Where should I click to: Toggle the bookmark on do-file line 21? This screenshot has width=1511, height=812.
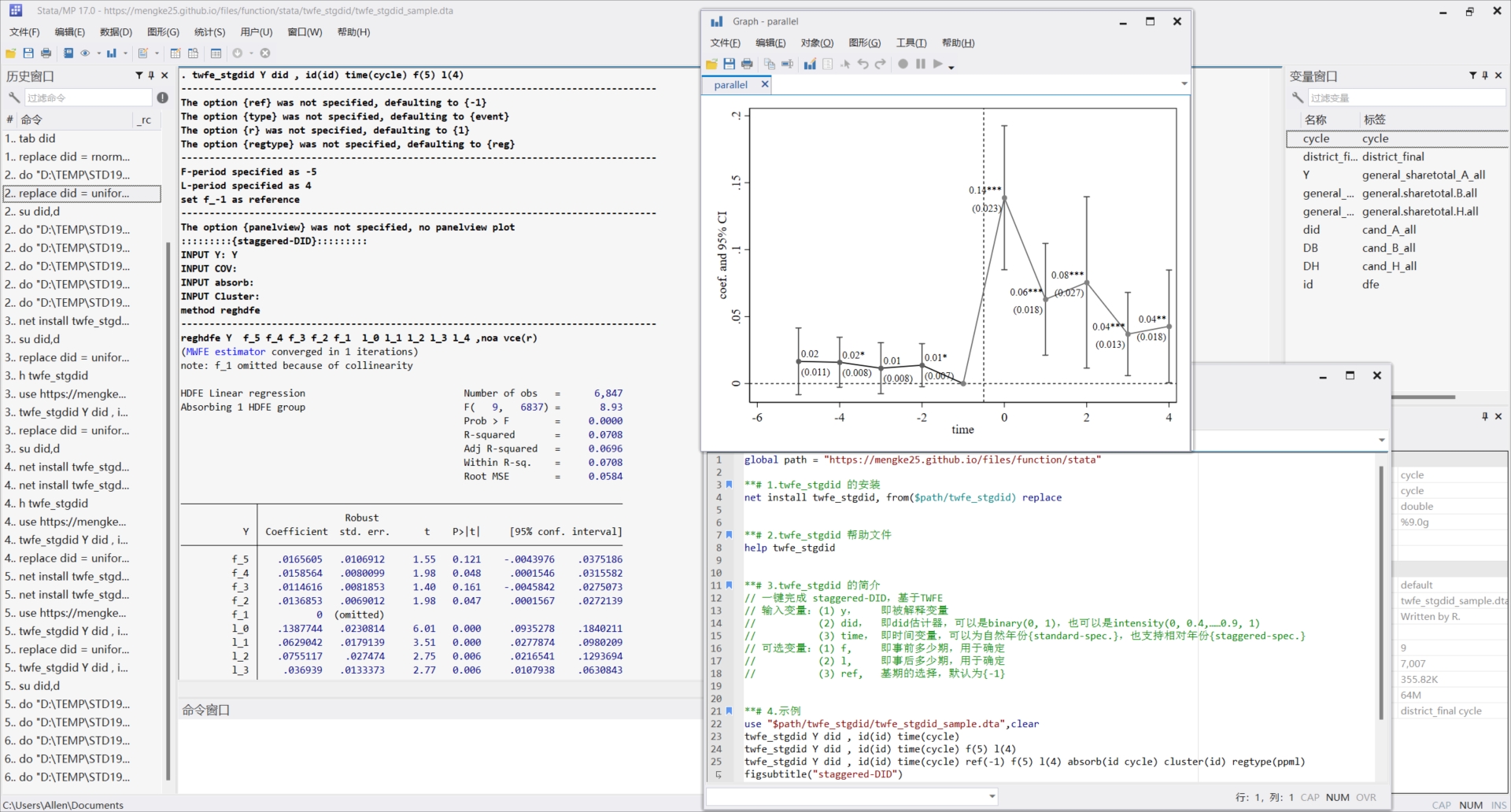click(729, 711)
